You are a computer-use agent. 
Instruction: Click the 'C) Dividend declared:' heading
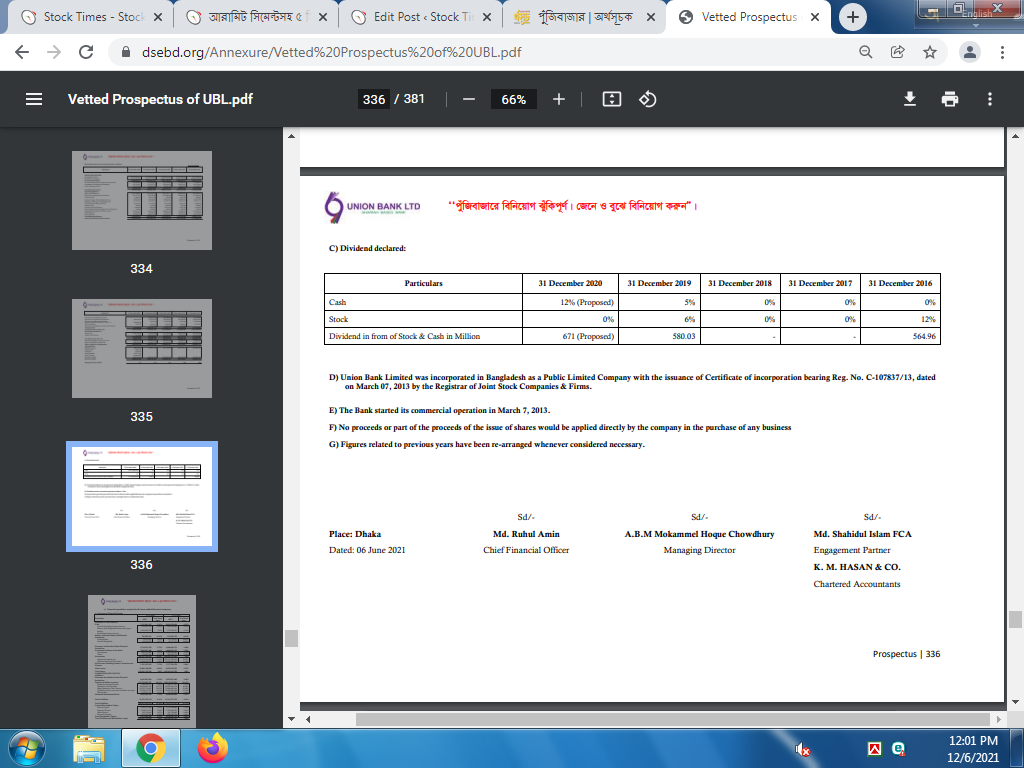point(367,248)
